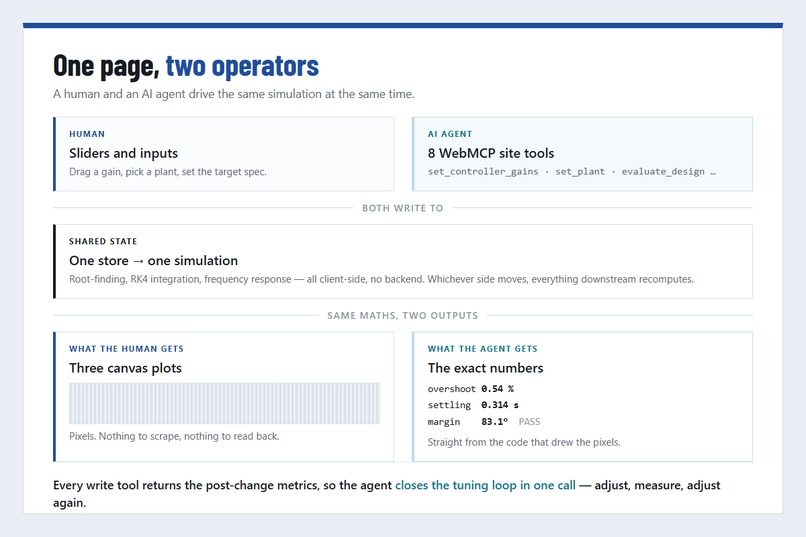Viewport: 806px width, 537px height.
Task: Click the BOTH WRITE TO divider label
Action: 402,208
